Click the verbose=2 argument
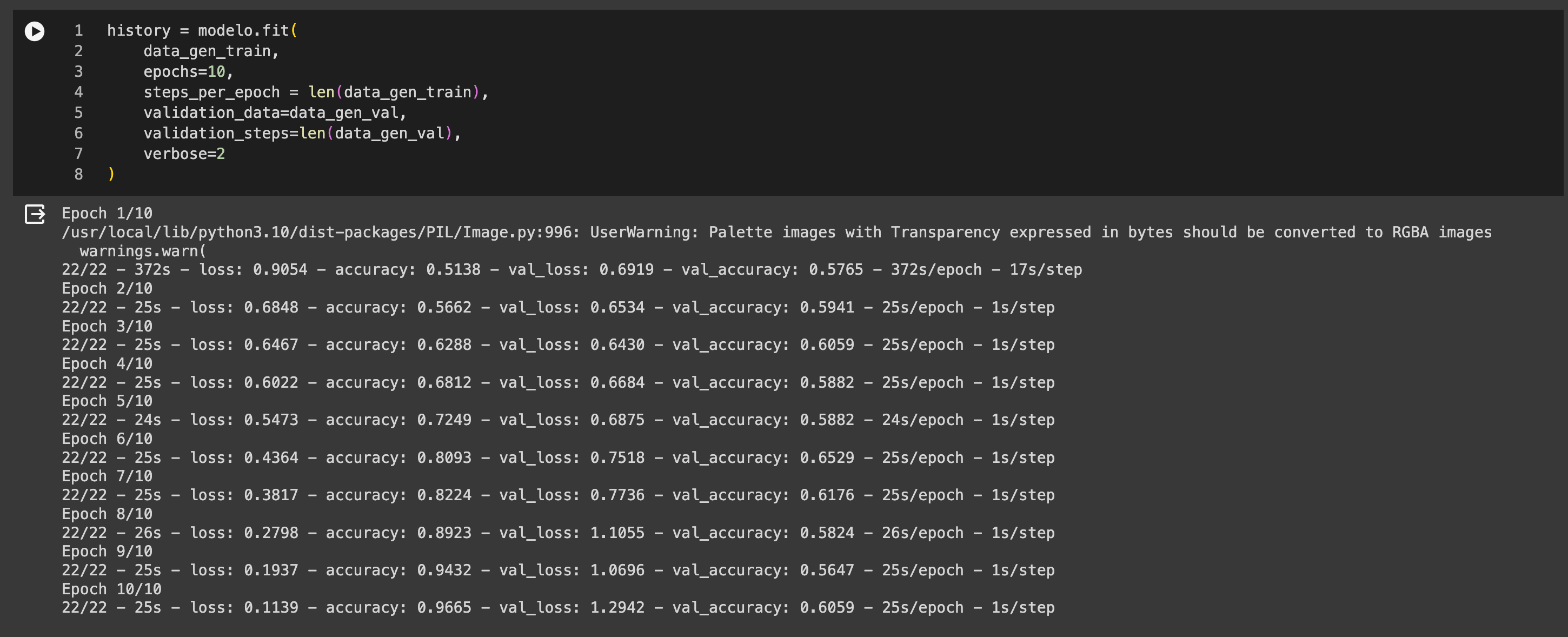 click(x=184, y=154)
